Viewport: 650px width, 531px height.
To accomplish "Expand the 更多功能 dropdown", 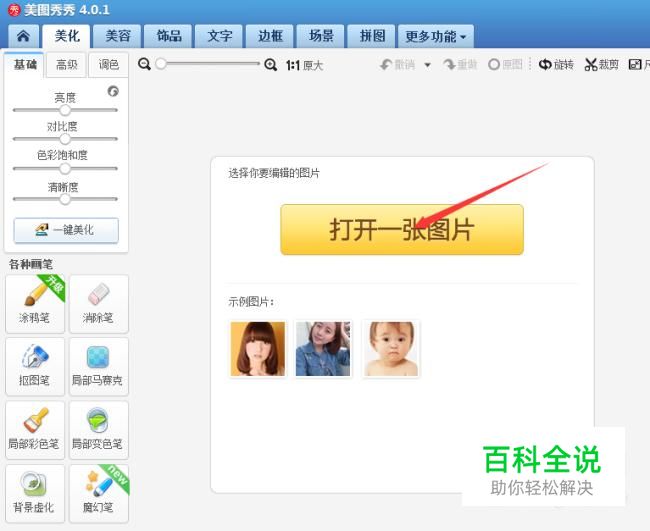I will pyautogui.click(x=436, y=36).
